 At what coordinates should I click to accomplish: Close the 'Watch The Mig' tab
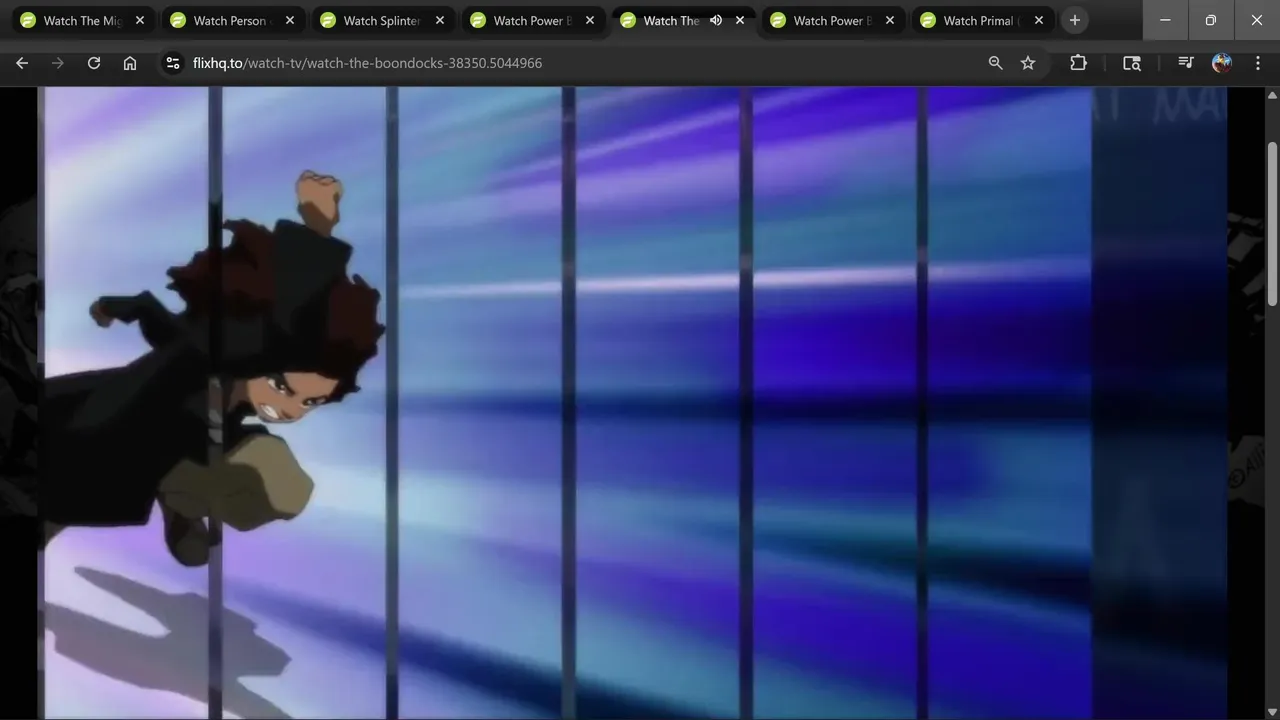pos(140,20)
